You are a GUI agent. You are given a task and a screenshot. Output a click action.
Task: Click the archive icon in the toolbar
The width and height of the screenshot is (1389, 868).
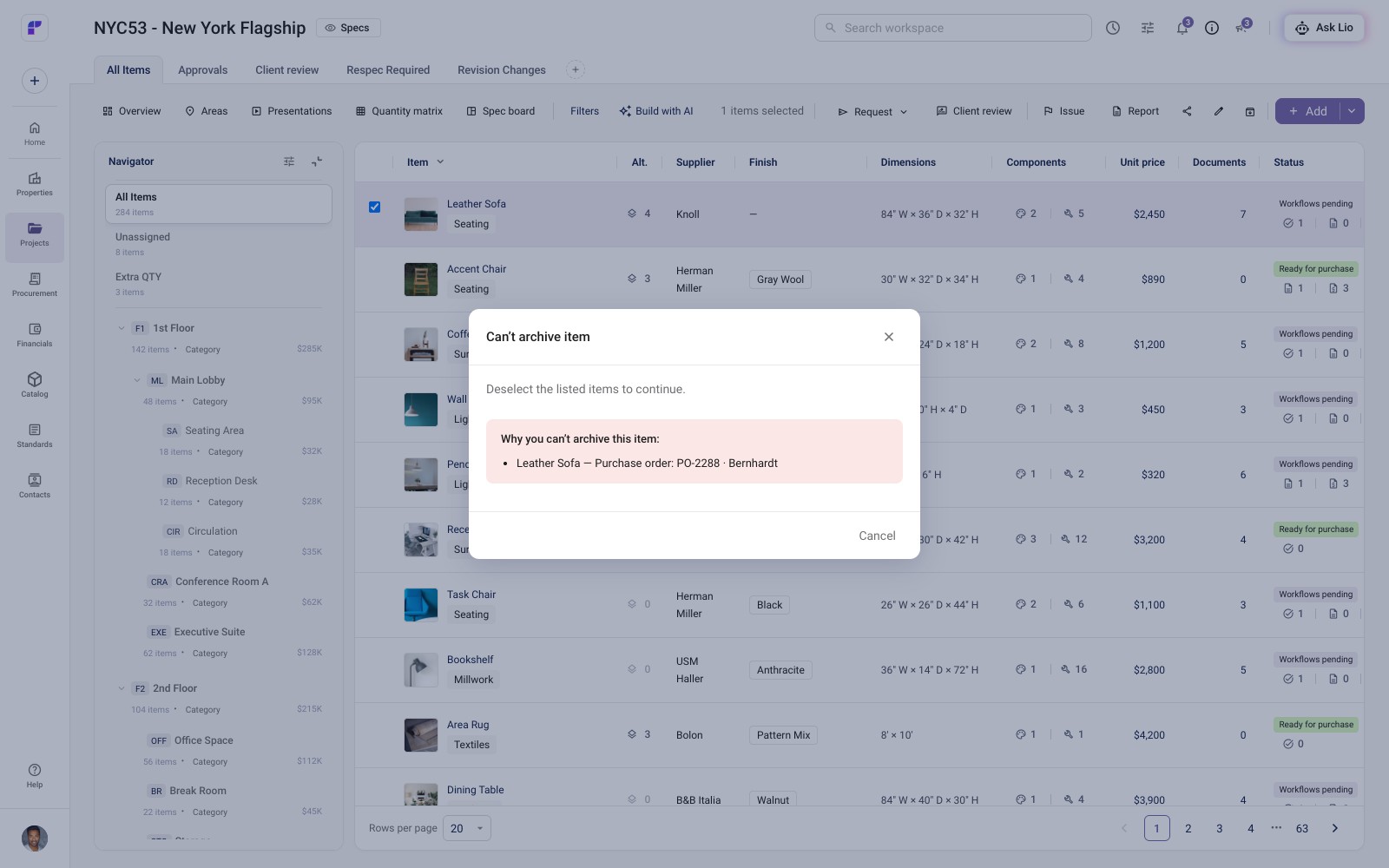click(1250, 111)
